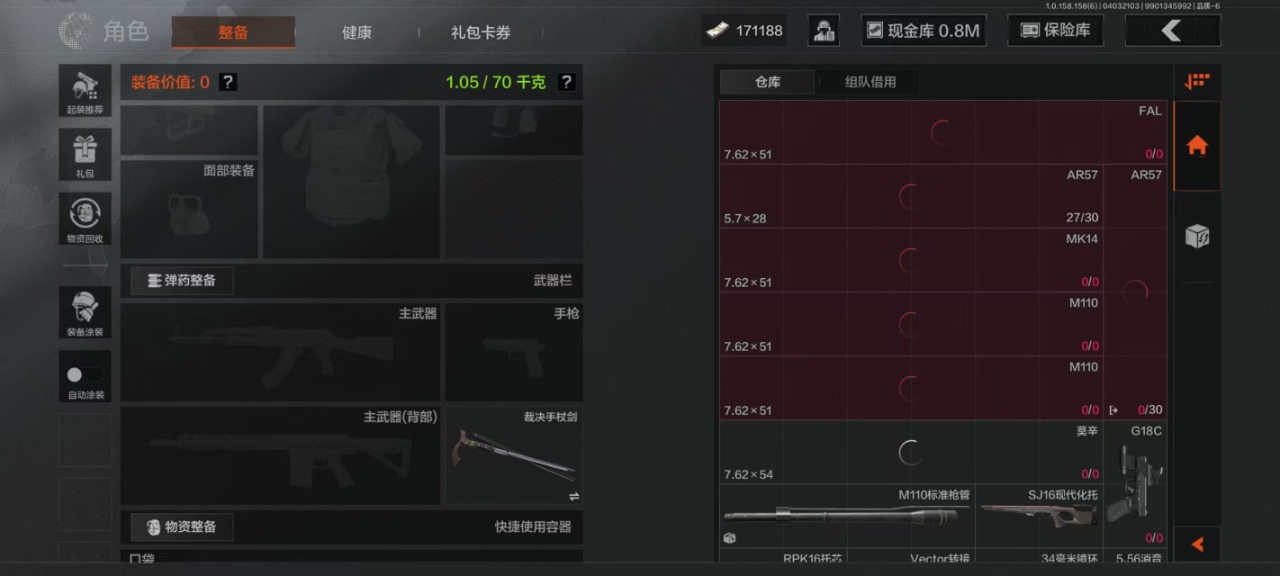Screen dimensions: 1280x576
Task: Select the warehouse home icon in sidebar
Action: (1196, 146)
